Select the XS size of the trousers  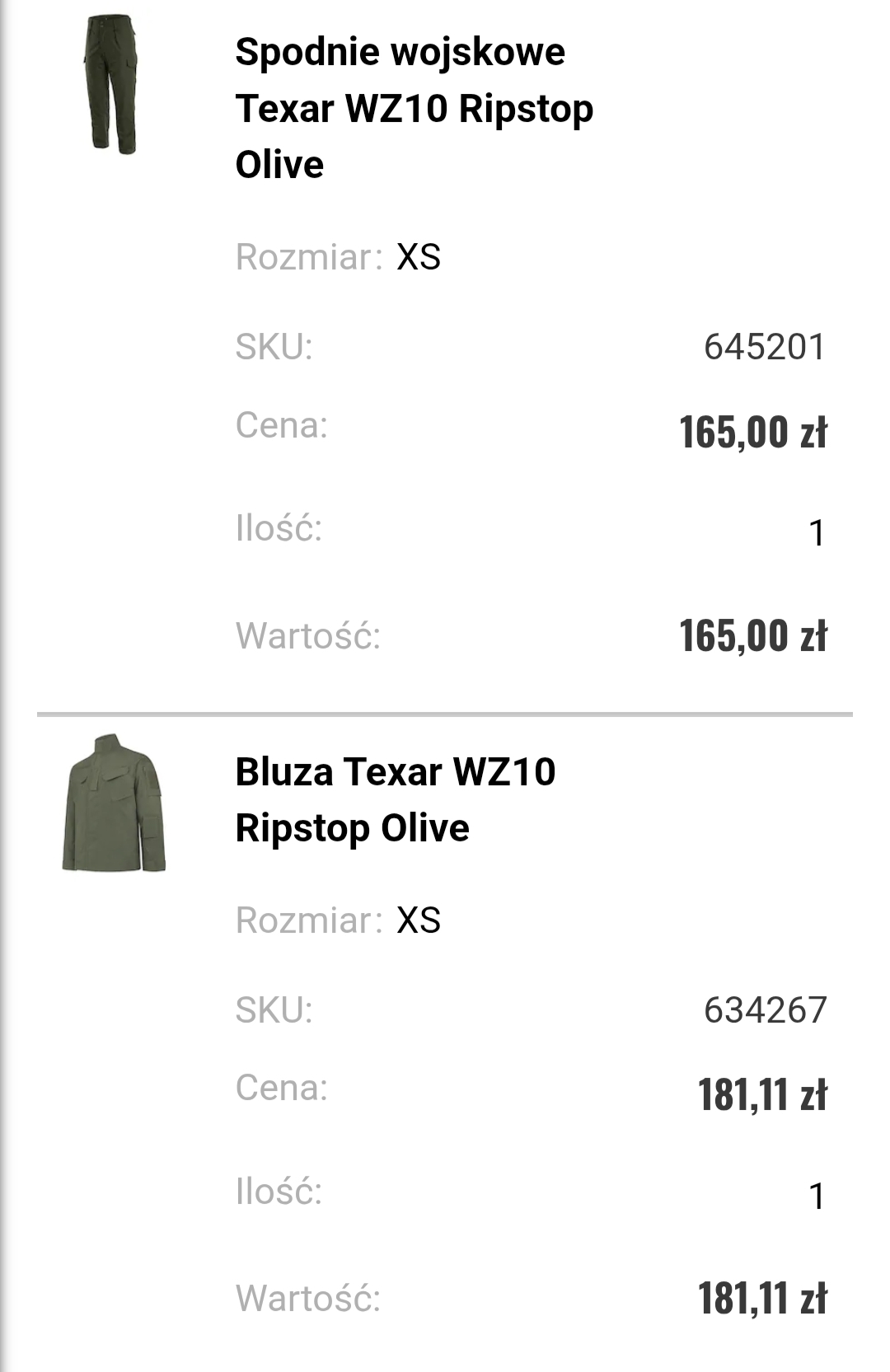point(419,257)
